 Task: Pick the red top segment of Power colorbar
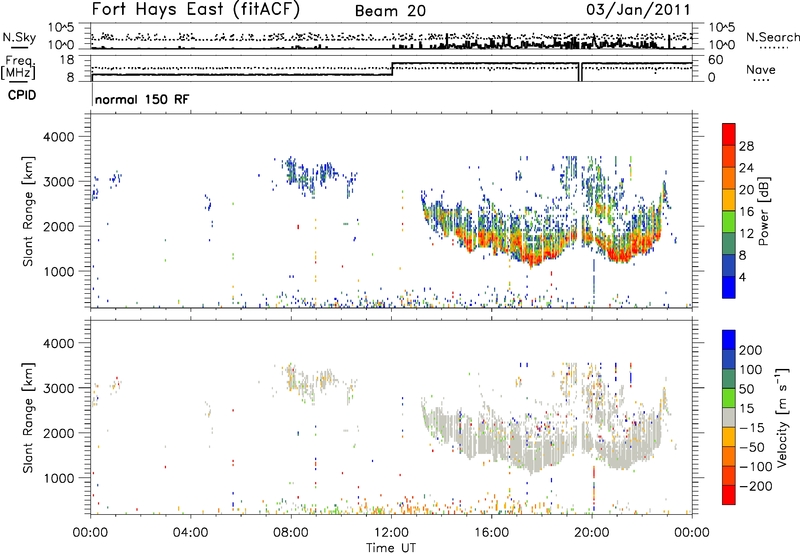729,134
